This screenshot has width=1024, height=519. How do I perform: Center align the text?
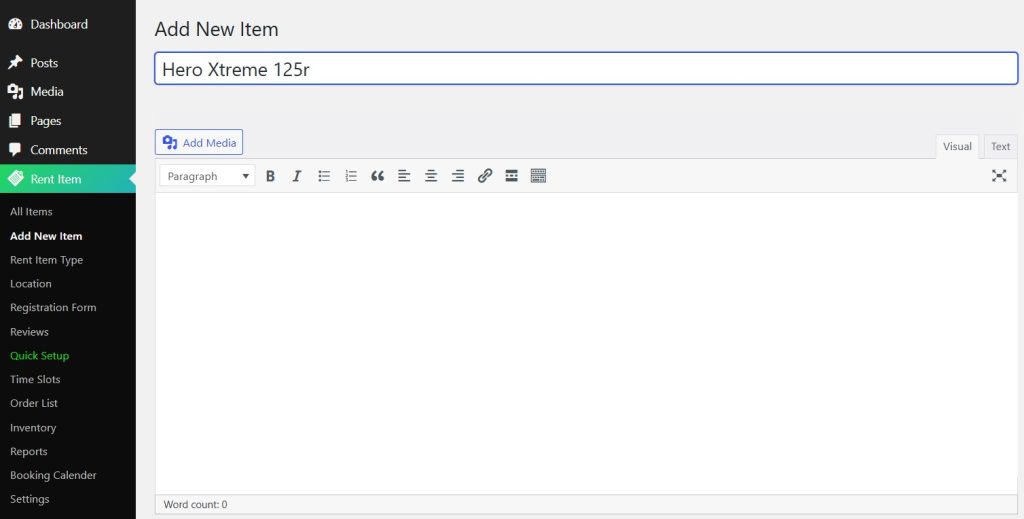pyautogui.click(x=431, y=176)
